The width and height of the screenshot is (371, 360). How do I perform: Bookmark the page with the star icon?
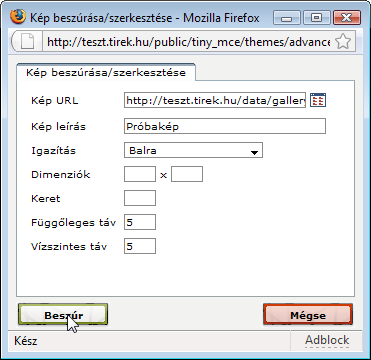pyautogui.click(x=343, y=42)
